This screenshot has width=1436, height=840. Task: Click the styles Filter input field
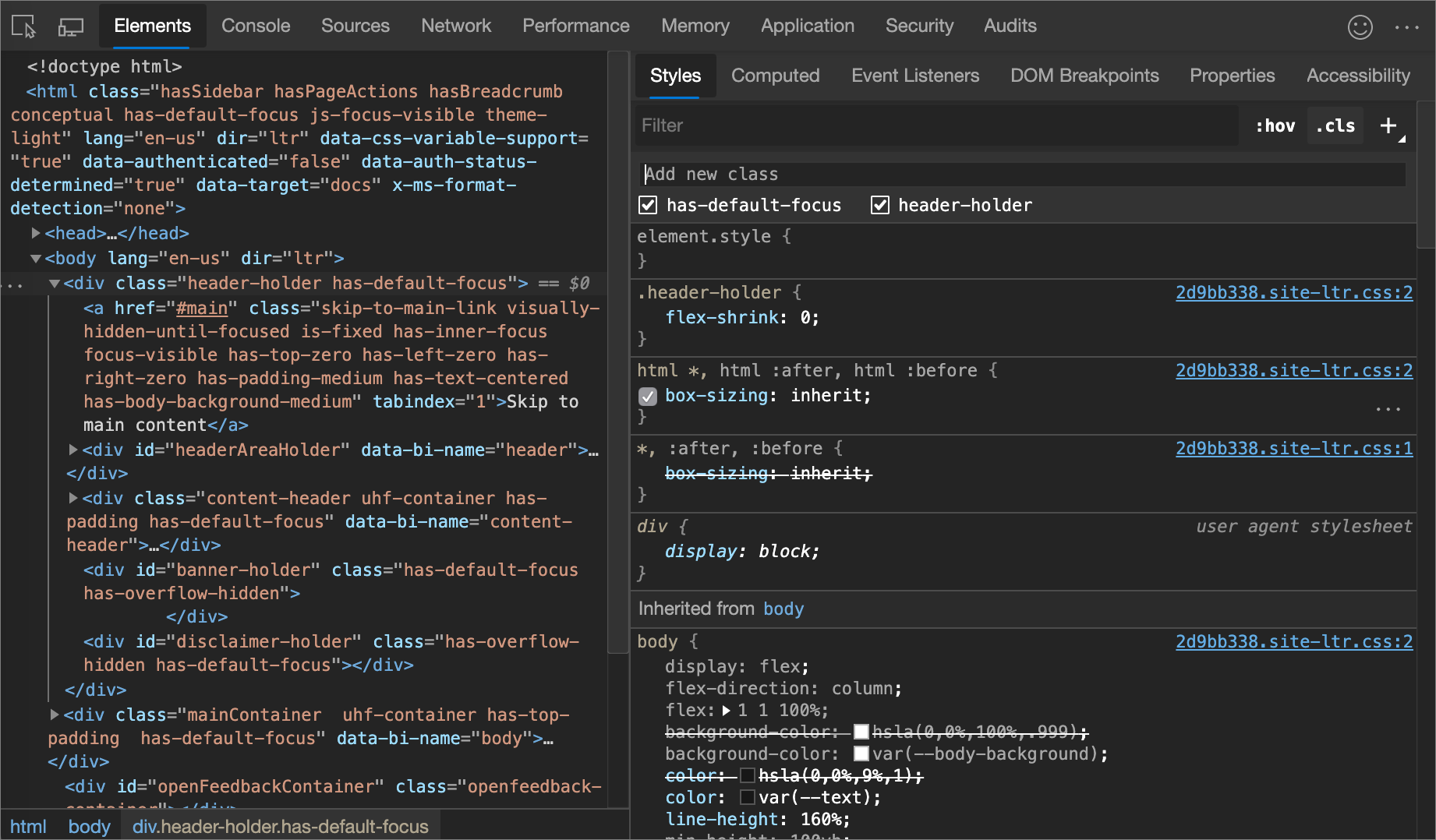pos(936,125)
